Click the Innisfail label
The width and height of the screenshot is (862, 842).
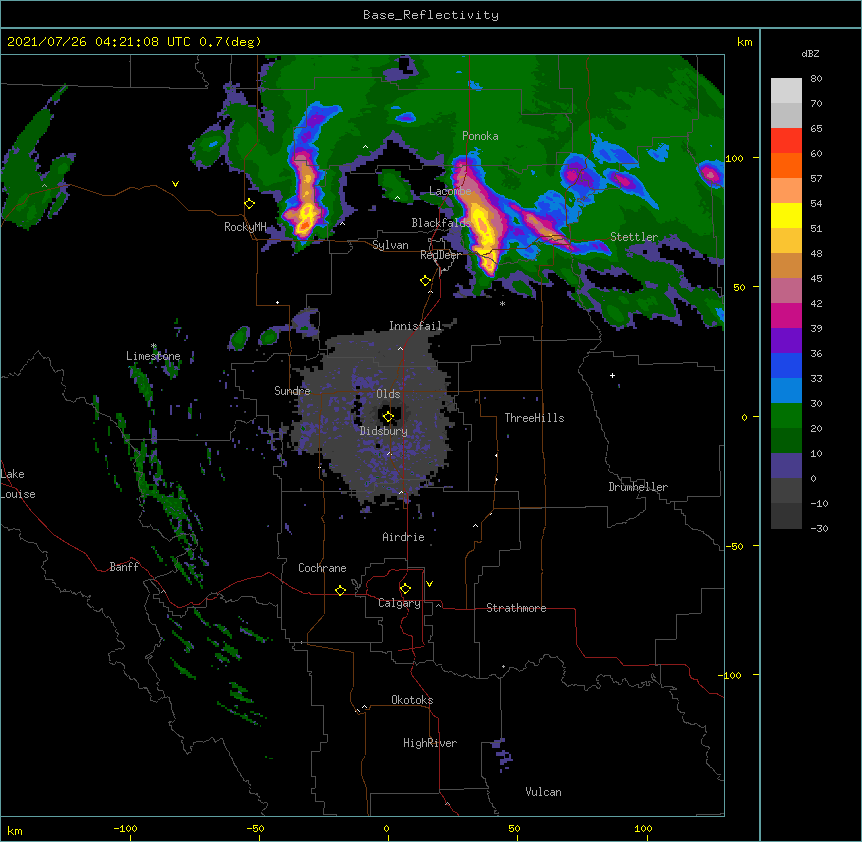tap(415, 326)
